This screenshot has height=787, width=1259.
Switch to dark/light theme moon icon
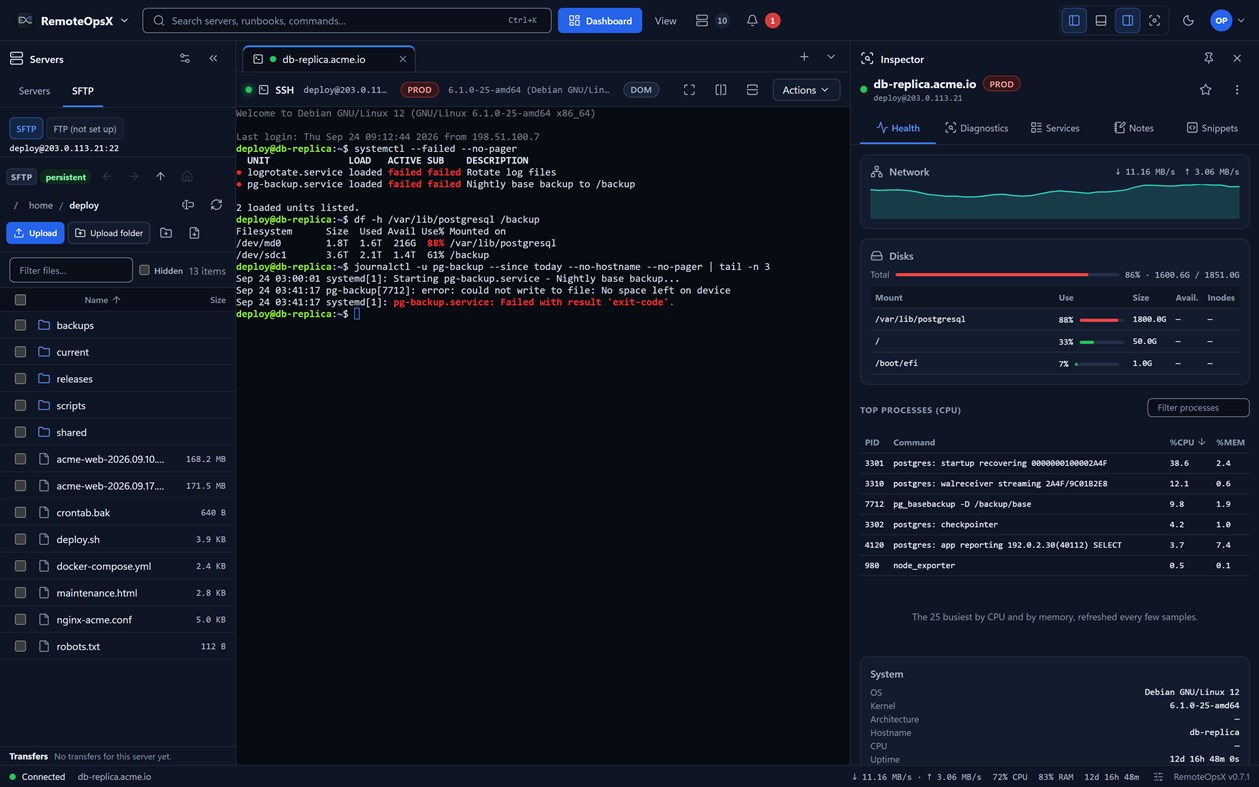pos(1188,20)
